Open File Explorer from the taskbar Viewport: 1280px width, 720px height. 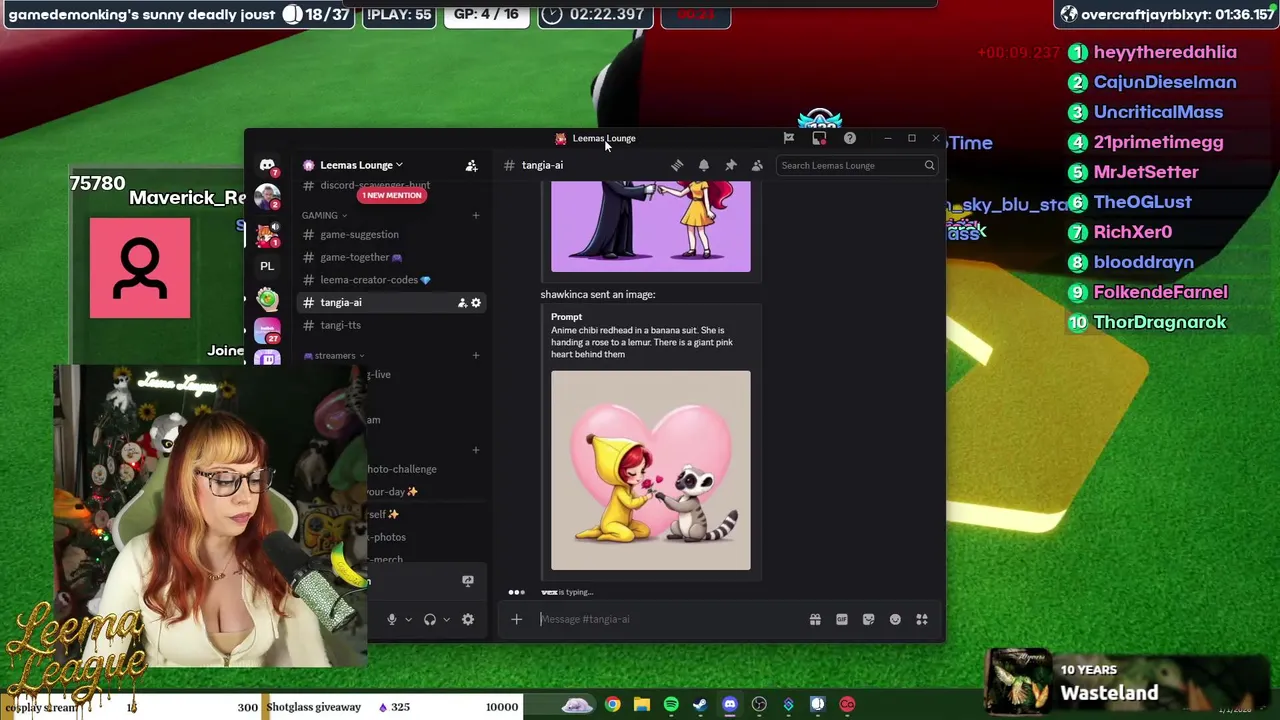(x=641, y=705)
